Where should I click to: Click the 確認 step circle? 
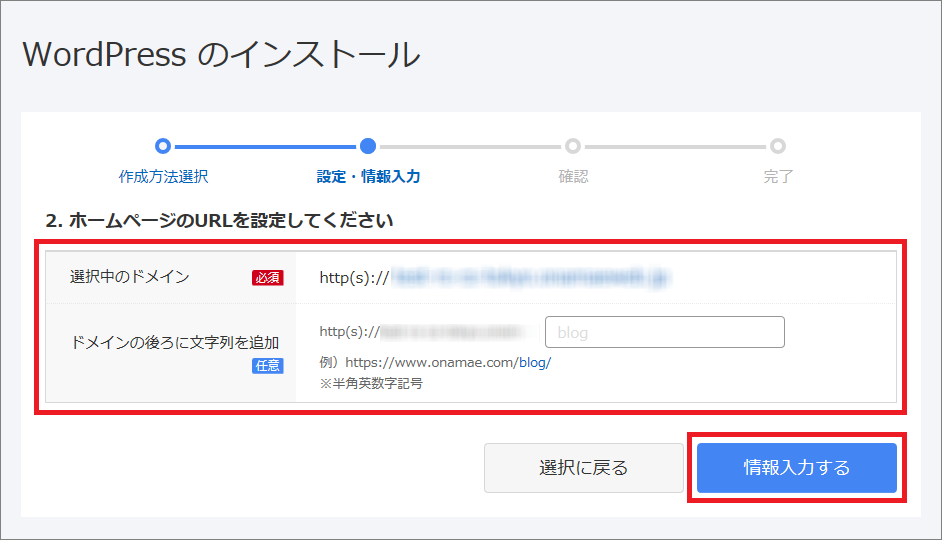pyautogui.click(x=573, y=146)
